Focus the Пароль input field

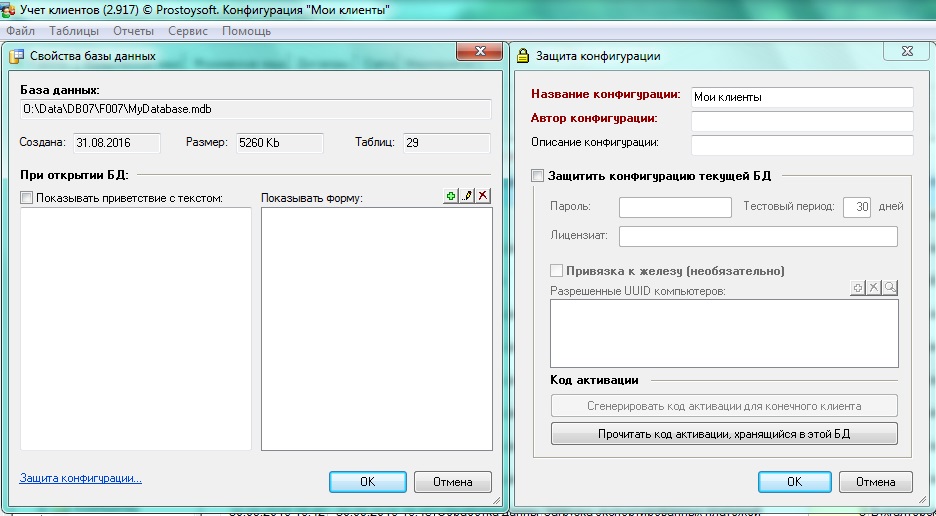coord(675,207)
